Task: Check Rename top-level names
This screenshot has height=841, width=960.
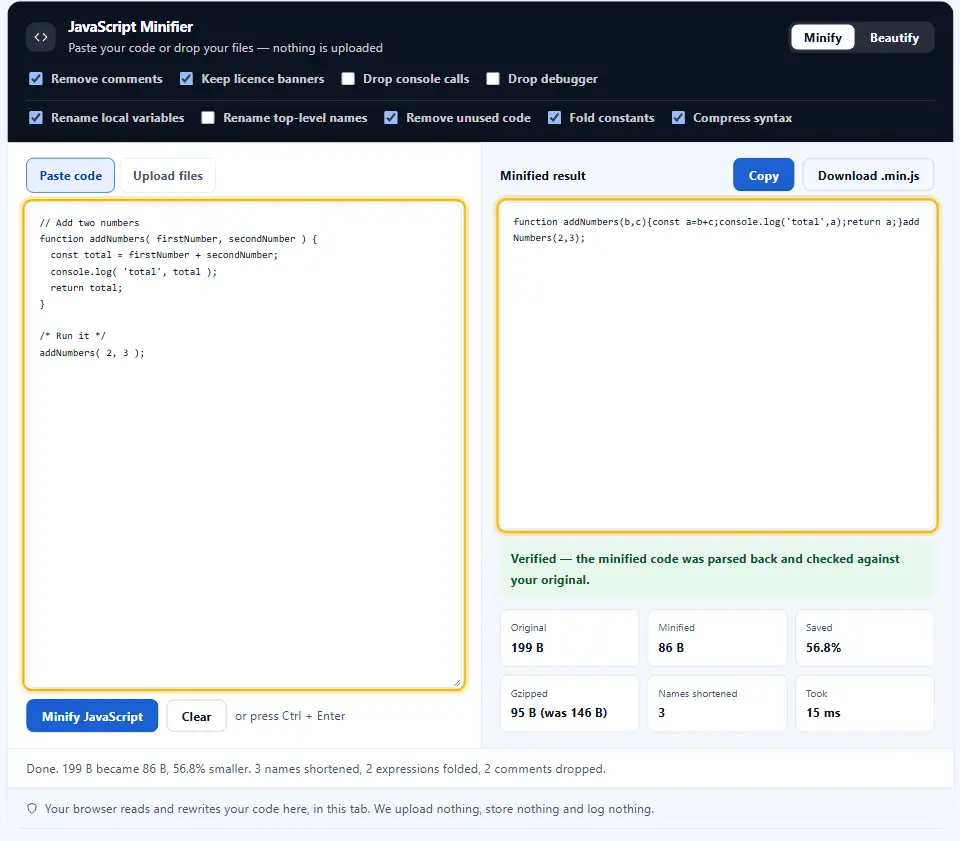Action: 208,118
